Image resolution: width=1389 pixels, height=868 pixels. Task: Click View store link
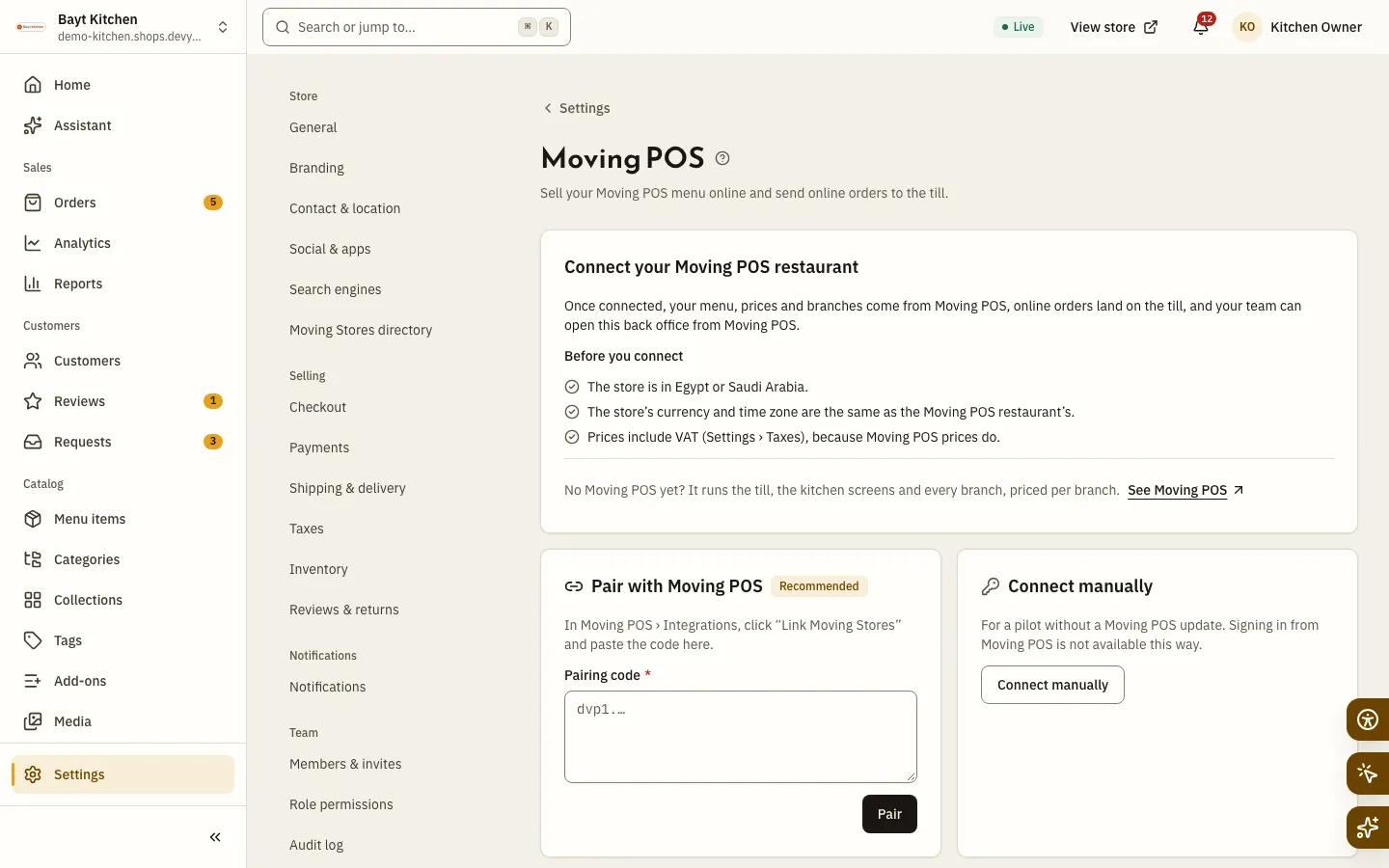1113,27
